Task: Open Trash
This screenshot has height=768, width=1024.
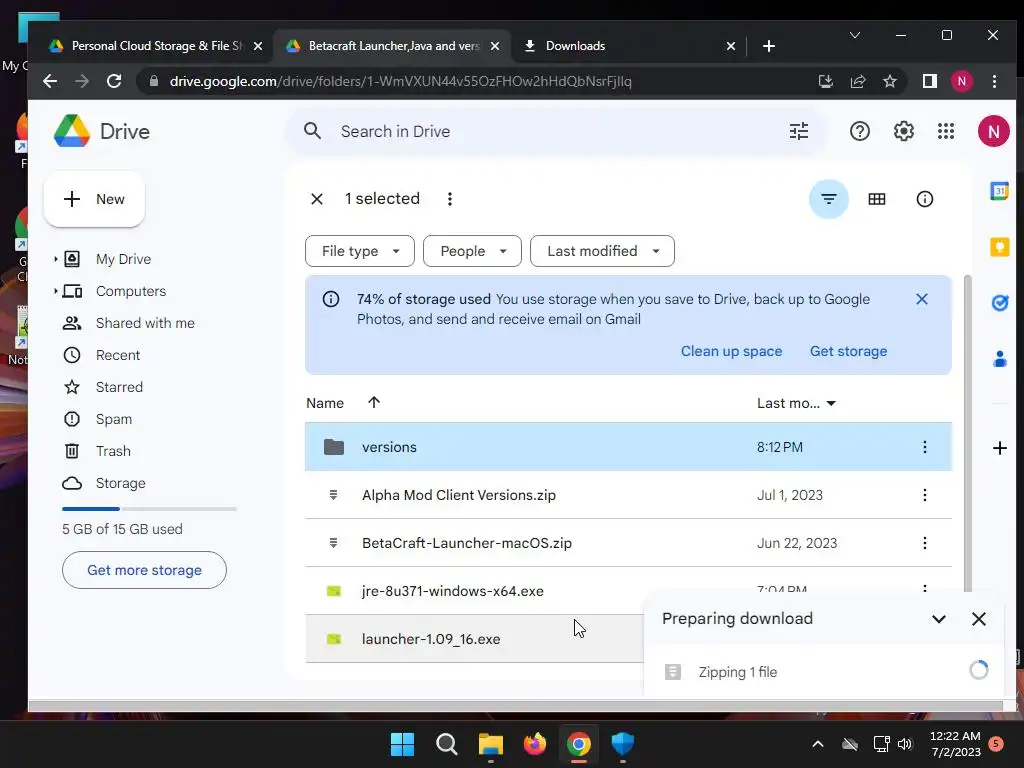Action: 113,451
